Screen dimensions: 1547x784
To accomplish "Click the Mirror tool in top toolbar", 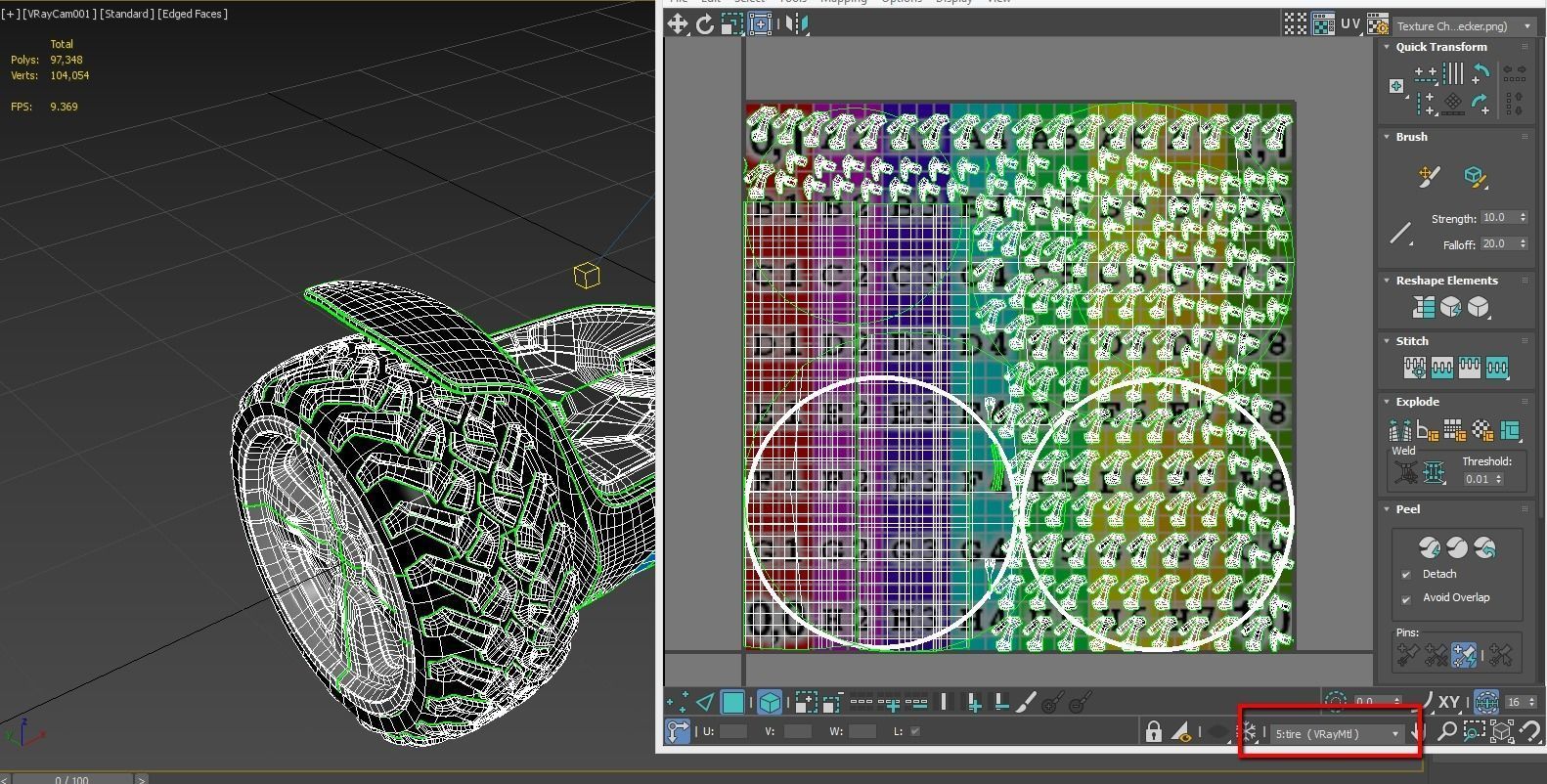I will pos(797,24).
